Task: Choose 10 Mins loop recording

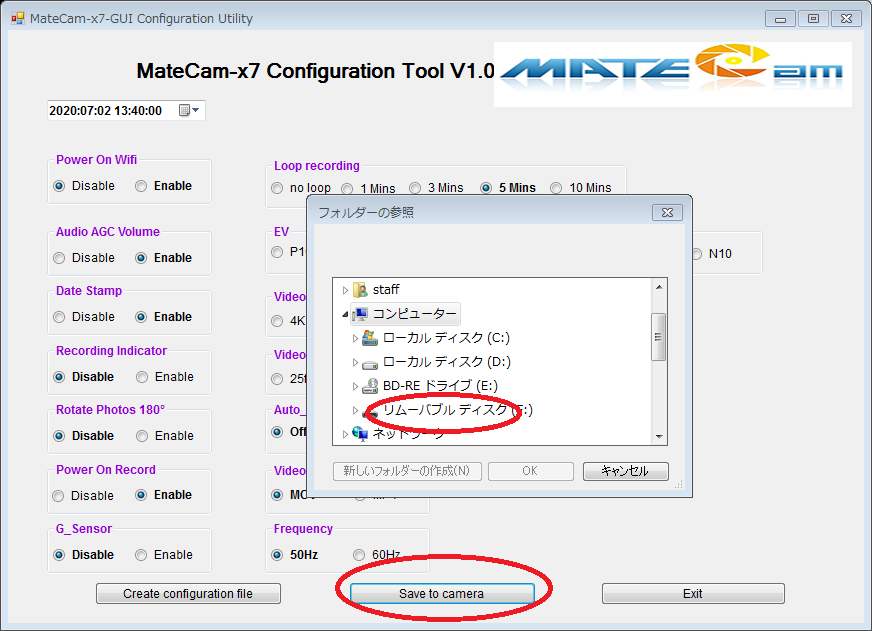Action: coord(556,188)
